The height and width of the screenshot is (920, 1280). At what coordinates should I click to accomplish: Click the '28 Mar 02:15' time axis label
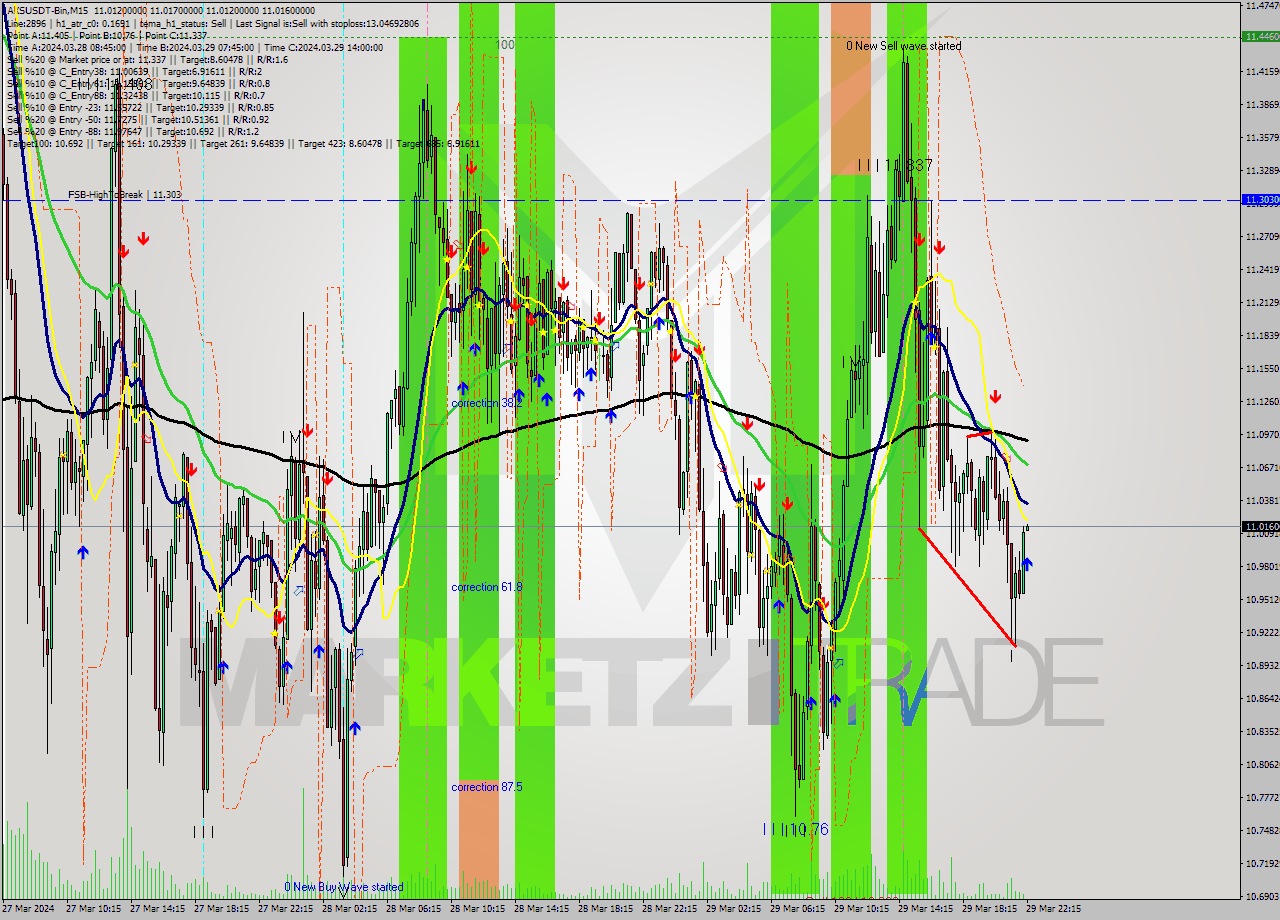349,909
